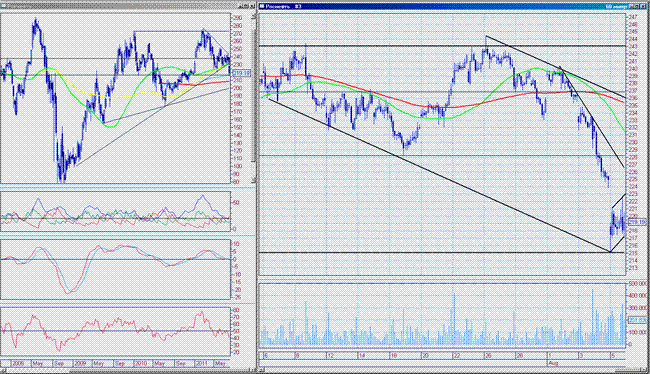Click the Роснефть chart window icon
Image resolution: width=650 pixels, height=374 pixels.
tap(262, 6)
